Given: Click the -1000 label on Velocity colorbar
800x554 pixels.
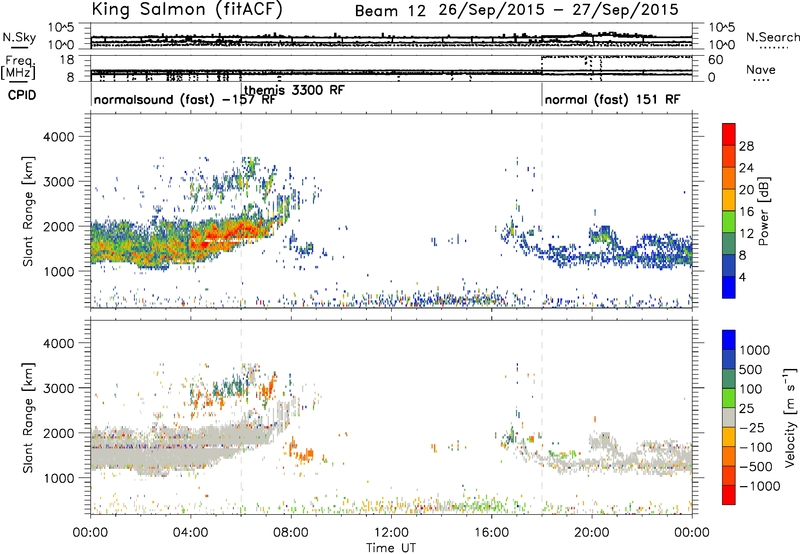Looking at the screenshot, I should [x=760, y=486].
